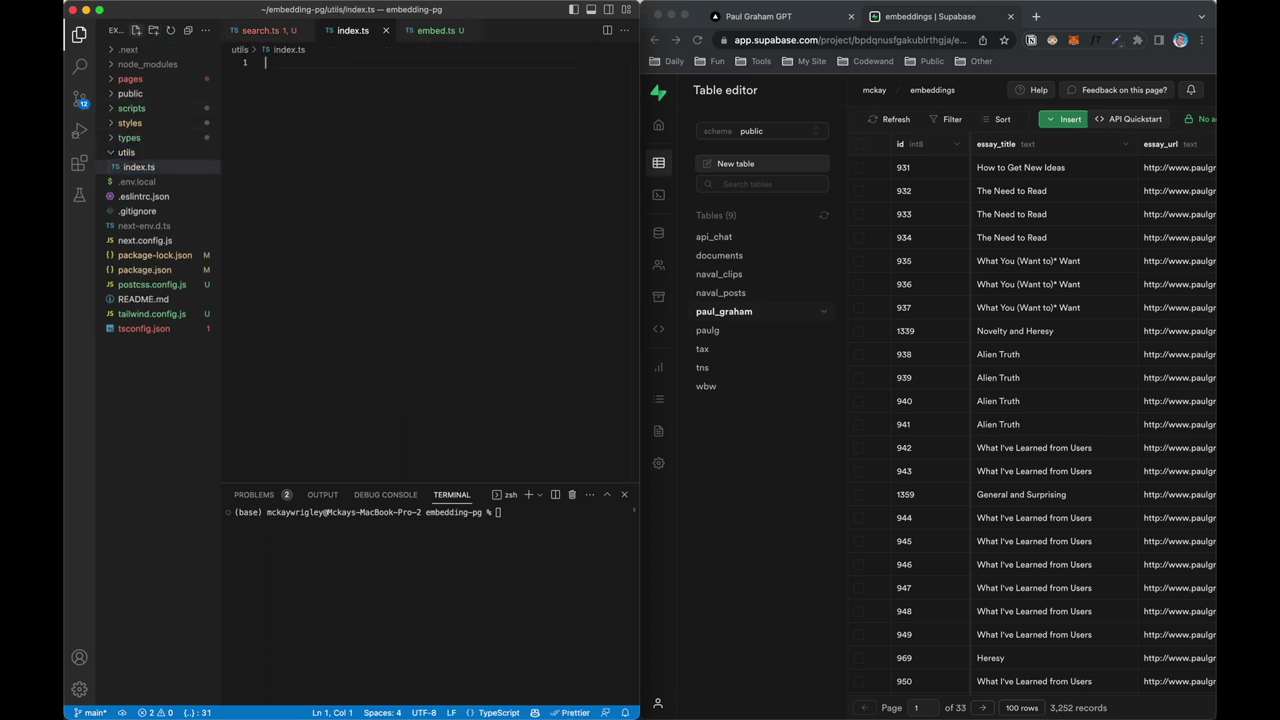Check the row with id 932

[858, 191]
